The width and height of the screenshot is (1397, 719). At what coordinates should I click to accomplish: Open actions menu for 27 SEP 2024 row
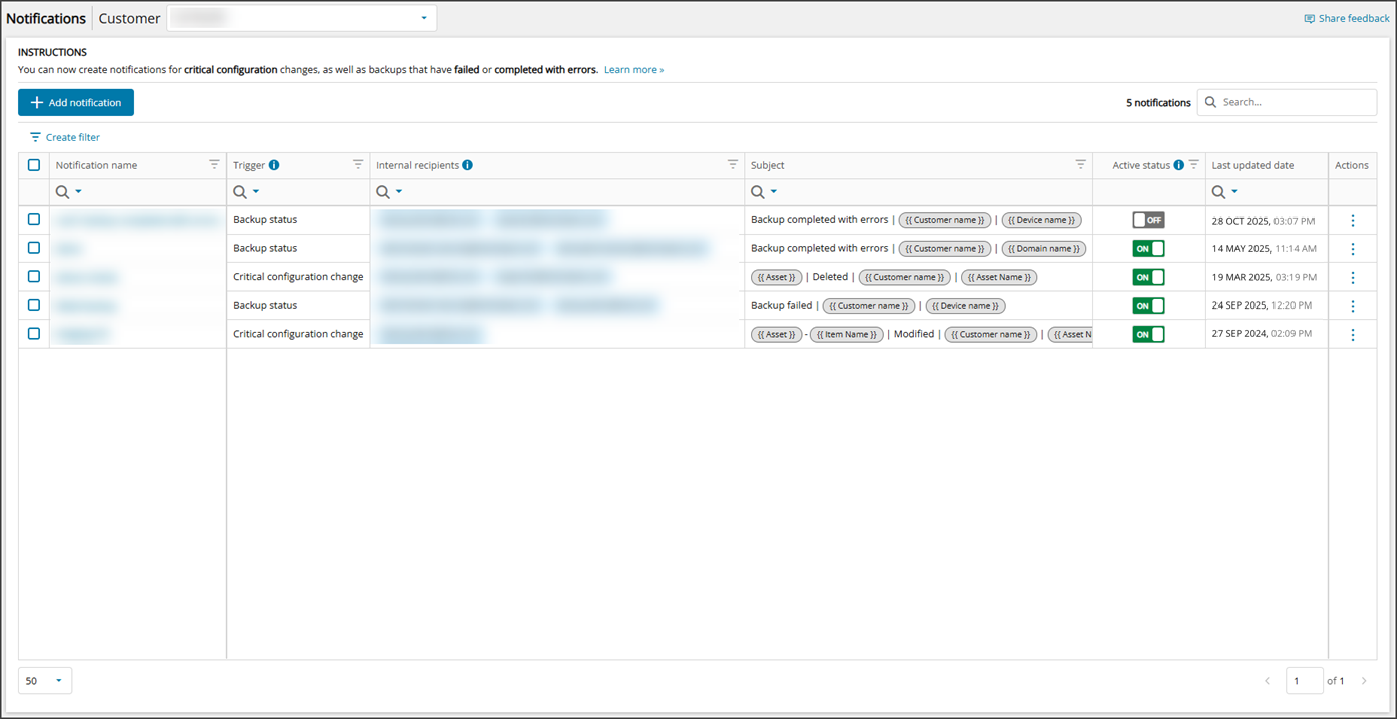point(1352,335)
